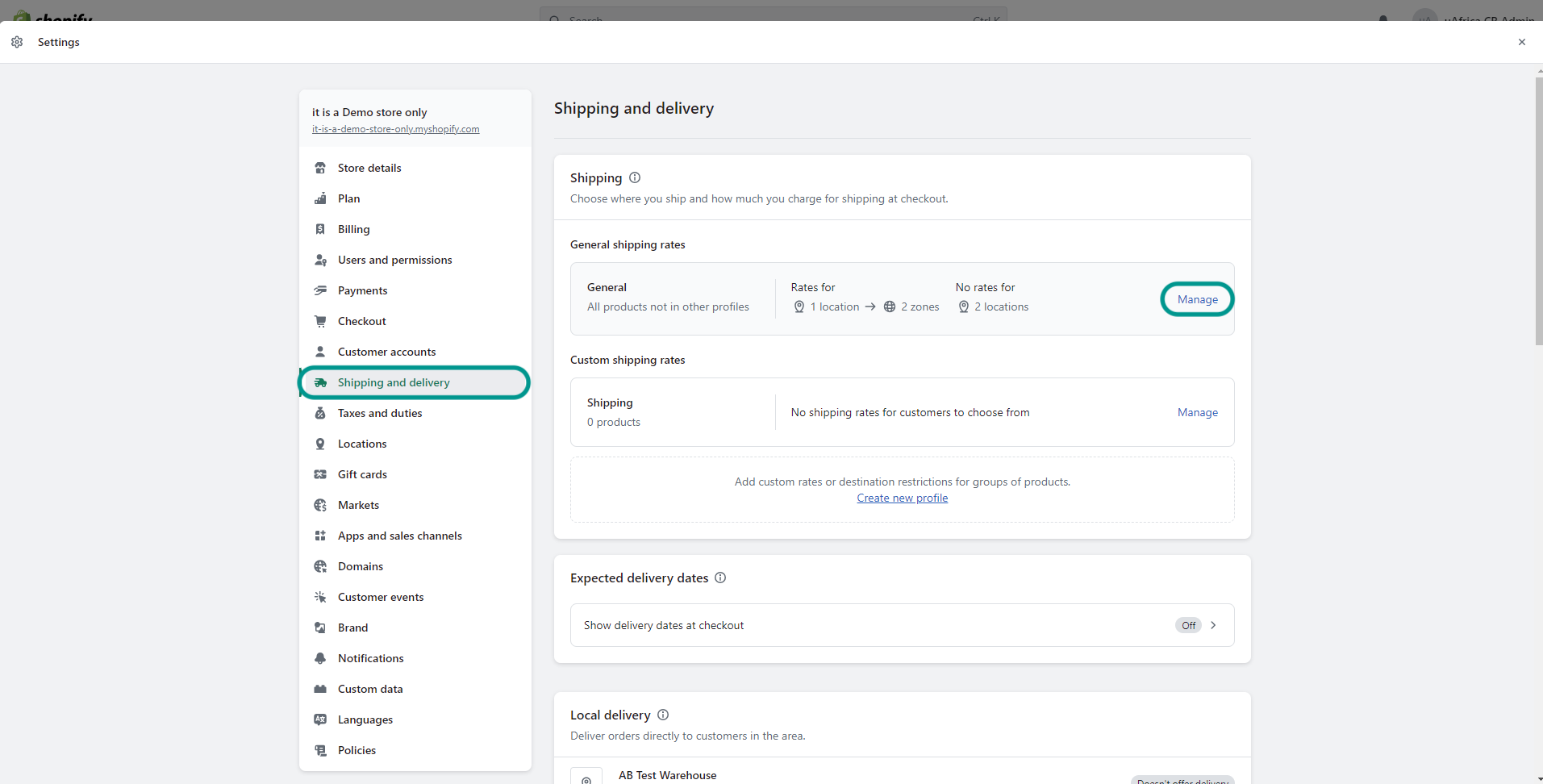Click info icon next to Local delivery

[x=663, y=715]
